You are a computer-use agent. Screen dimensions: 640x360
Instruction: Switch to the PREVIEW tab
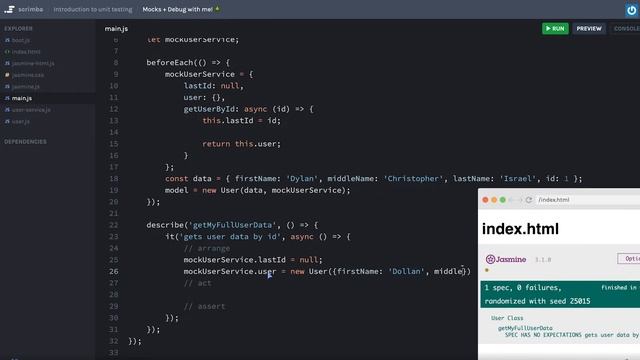click(589, 29)
